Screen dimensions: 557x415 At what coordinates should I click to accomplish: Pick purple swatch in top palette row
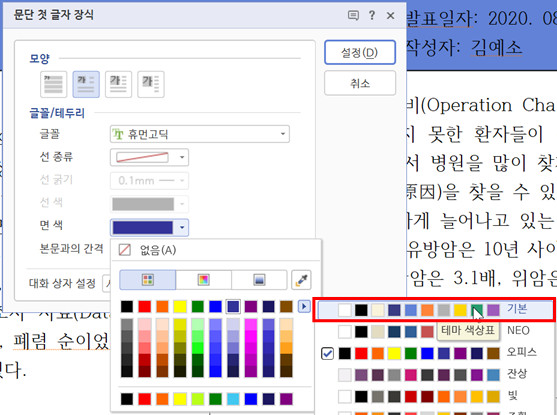tap(251, 307)
